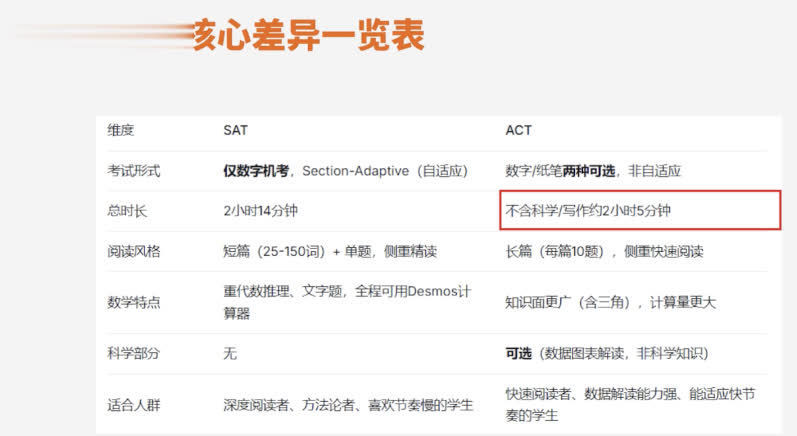Select the 维度 column header
Viewport: 797px width, 436px height.
point(120,131)
